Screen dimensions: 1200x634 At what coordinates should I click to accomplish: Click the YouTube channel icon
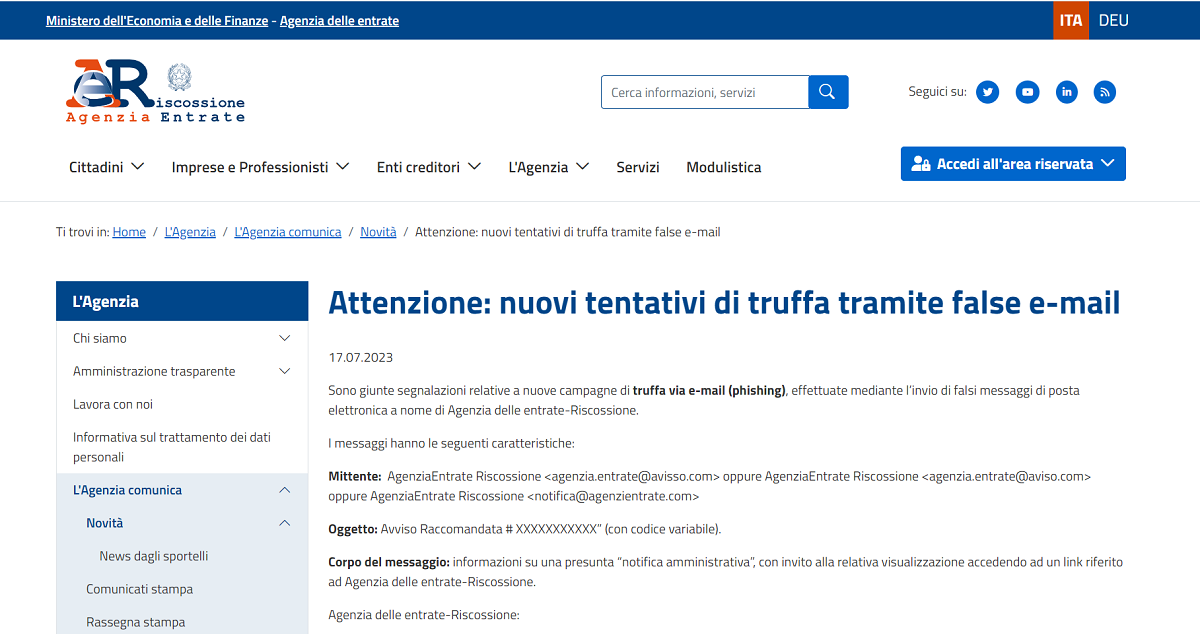(x=1027, y=92)
